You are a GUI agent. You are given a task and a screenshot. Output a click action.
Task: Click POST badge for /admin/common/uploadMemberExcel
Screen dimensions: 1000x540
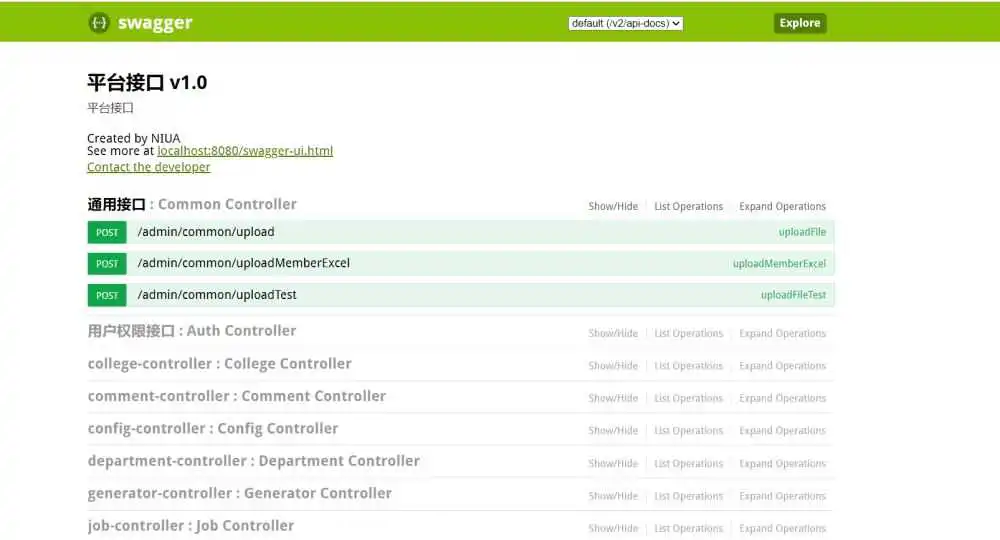(x=107, y=263)
